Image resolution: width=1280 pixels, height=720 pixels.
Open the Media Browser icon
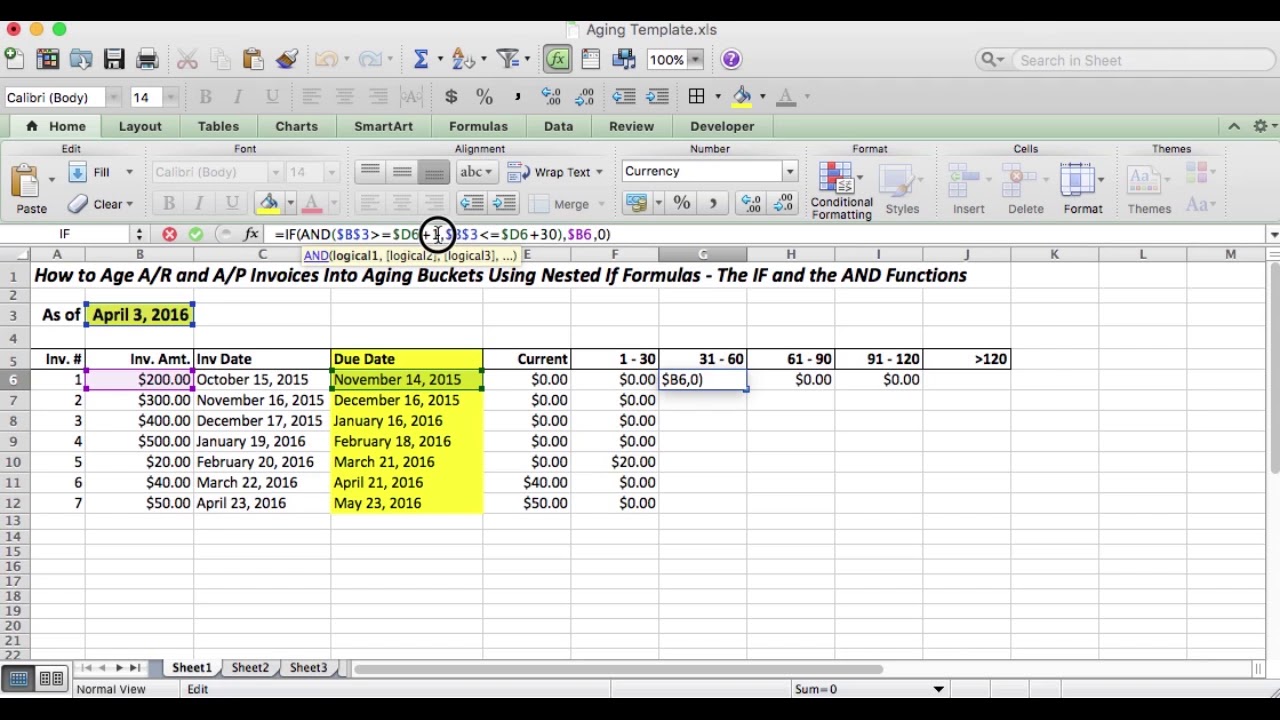click(623, 59)
